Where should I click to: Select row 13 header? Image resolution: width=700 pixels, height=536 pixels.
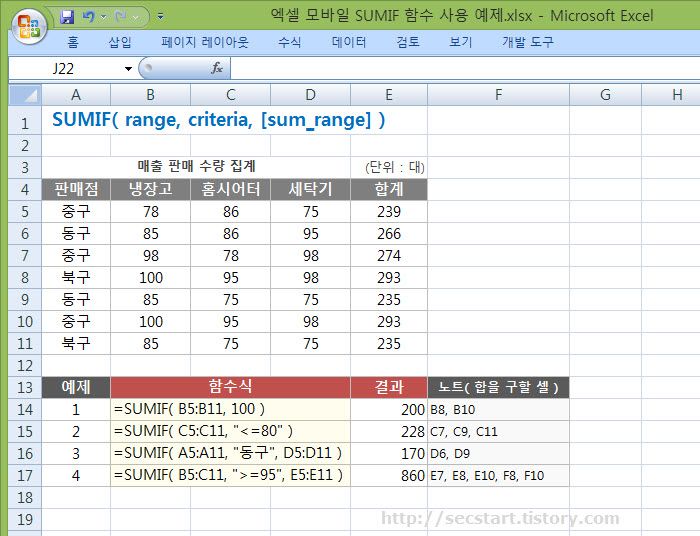point(25,387)
